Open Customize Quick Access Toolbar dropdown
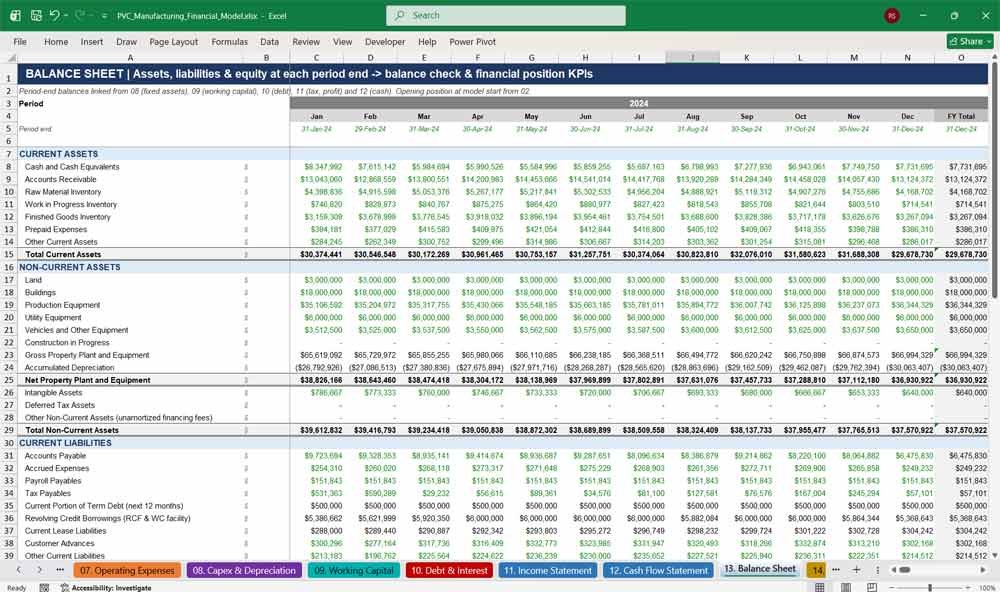1000x592 pixels. tap(105, 16)
